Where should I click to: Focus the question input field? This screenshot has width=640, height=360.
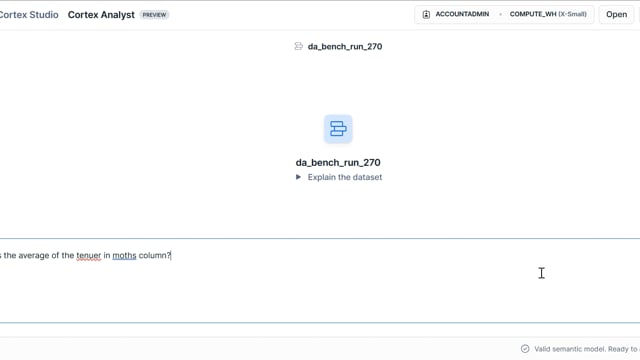point(320,280)
